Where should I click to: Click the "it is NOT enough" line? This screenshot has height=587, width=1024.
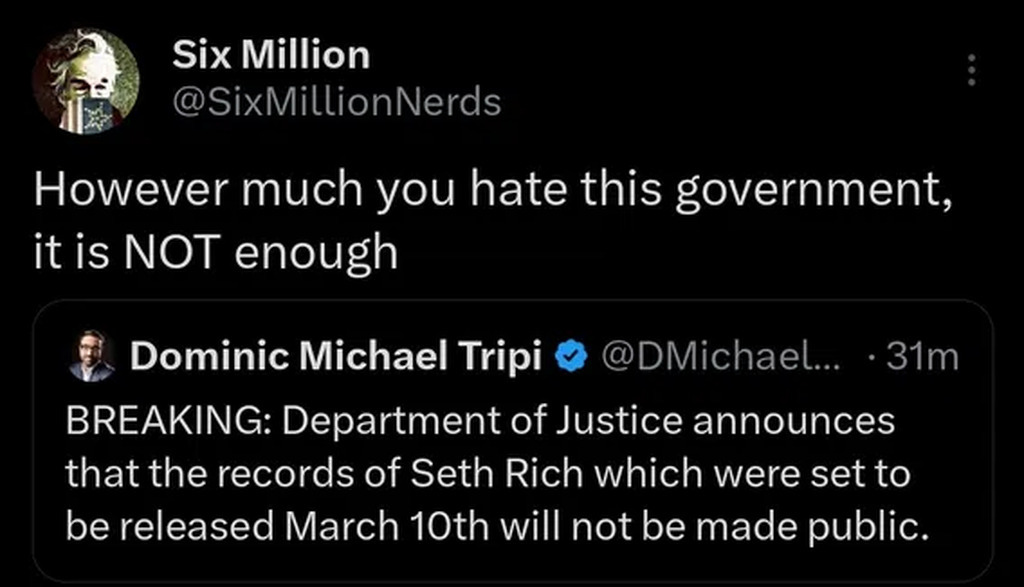coord(215,253)
